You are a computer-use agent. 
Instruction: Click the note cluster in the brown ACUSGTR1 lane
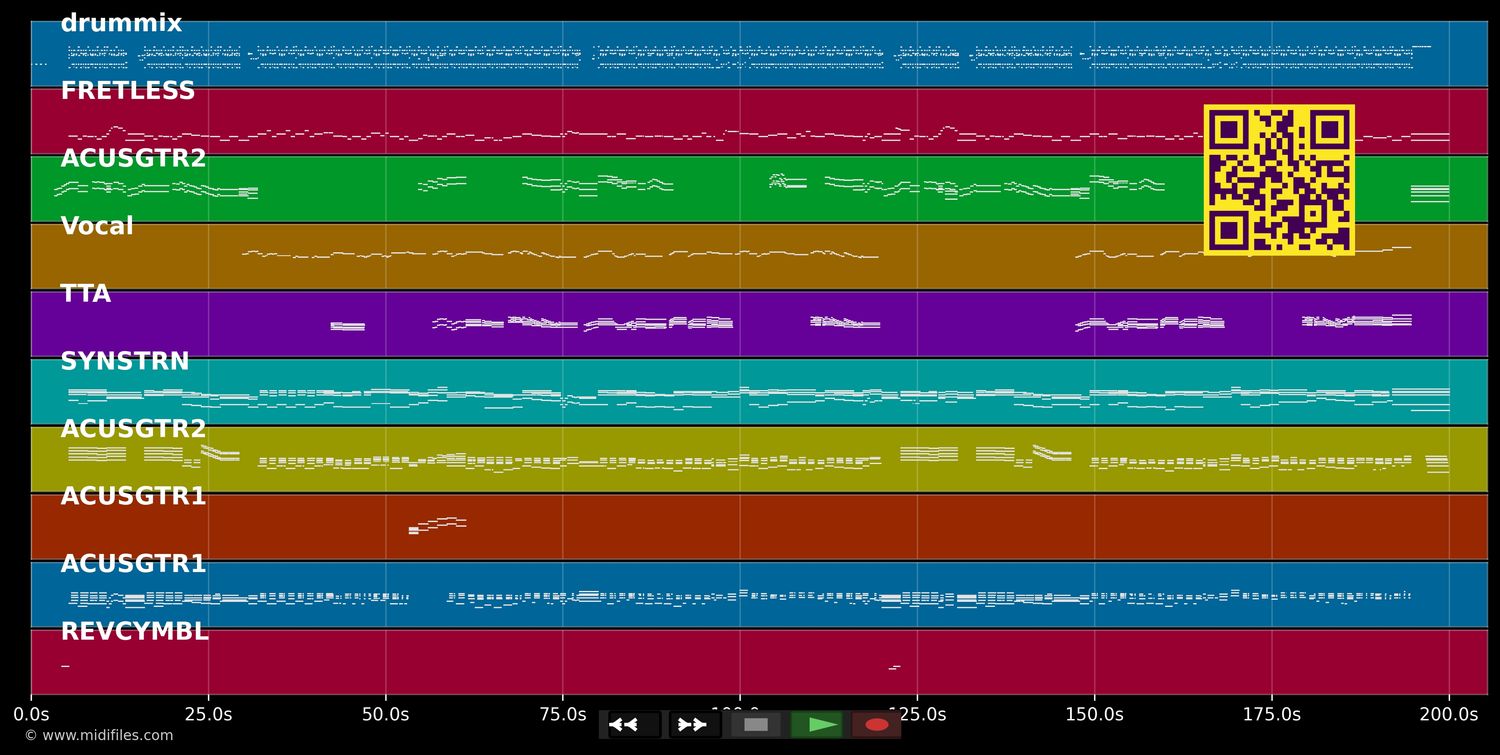click(x=437, y=525)
